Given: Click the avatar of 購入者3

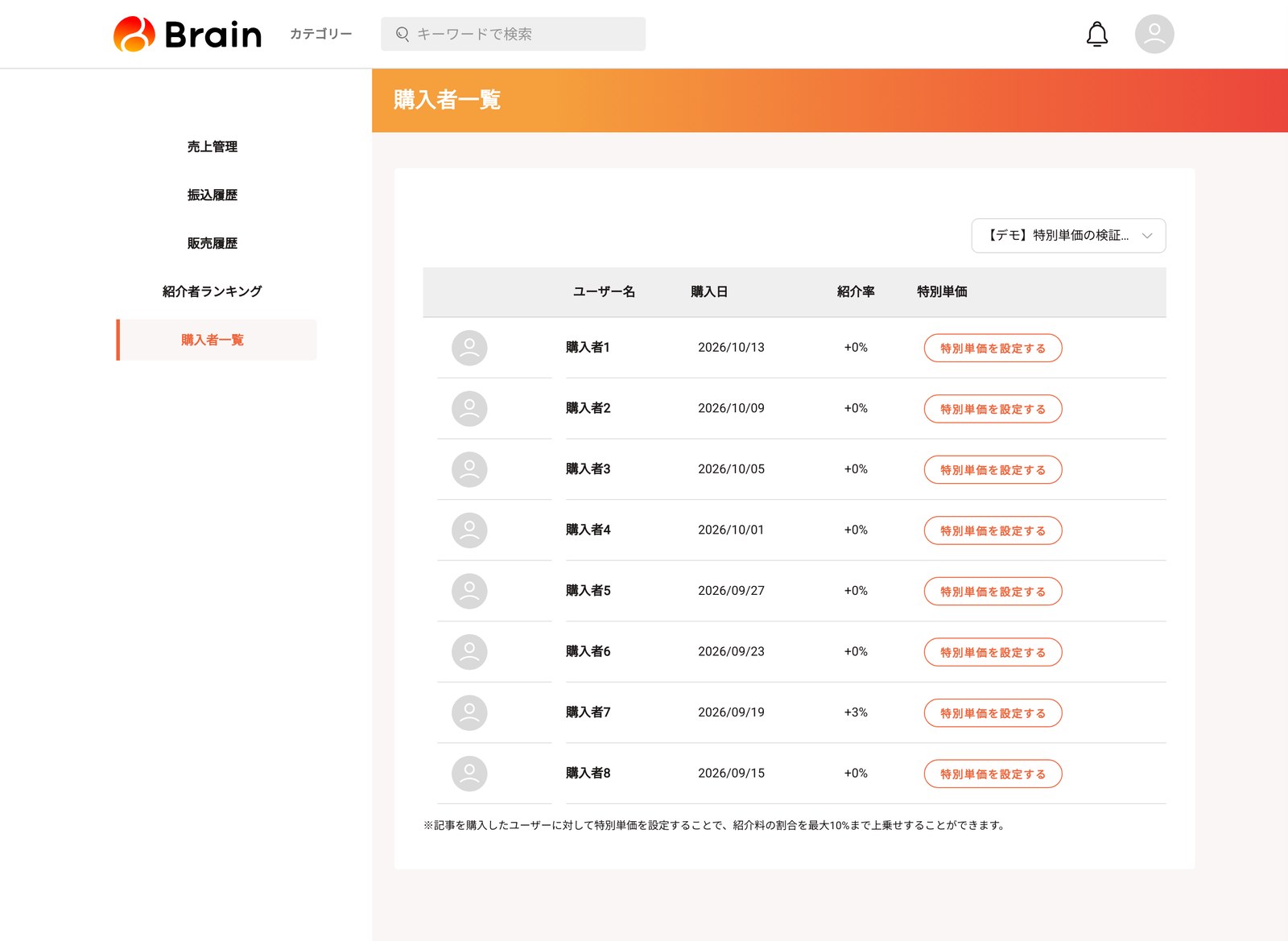Looking at the screenshot, I should (469, 469).
